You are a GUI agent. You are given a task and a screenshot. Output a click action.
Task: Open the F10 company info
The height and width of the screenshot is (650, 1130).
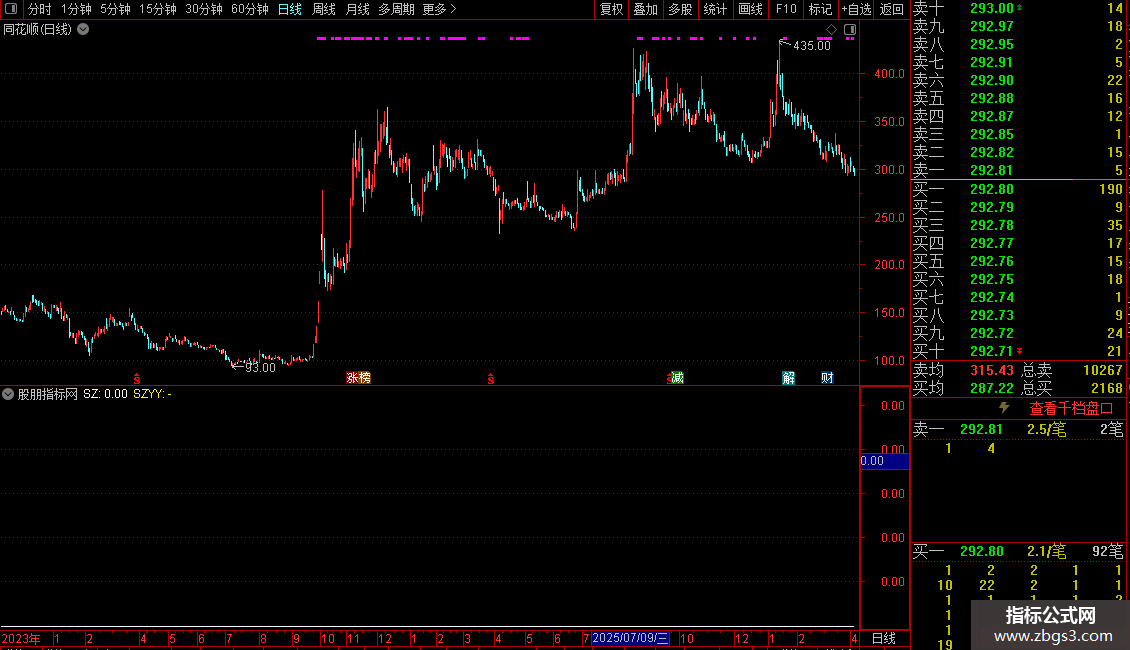tap(786, 9)
